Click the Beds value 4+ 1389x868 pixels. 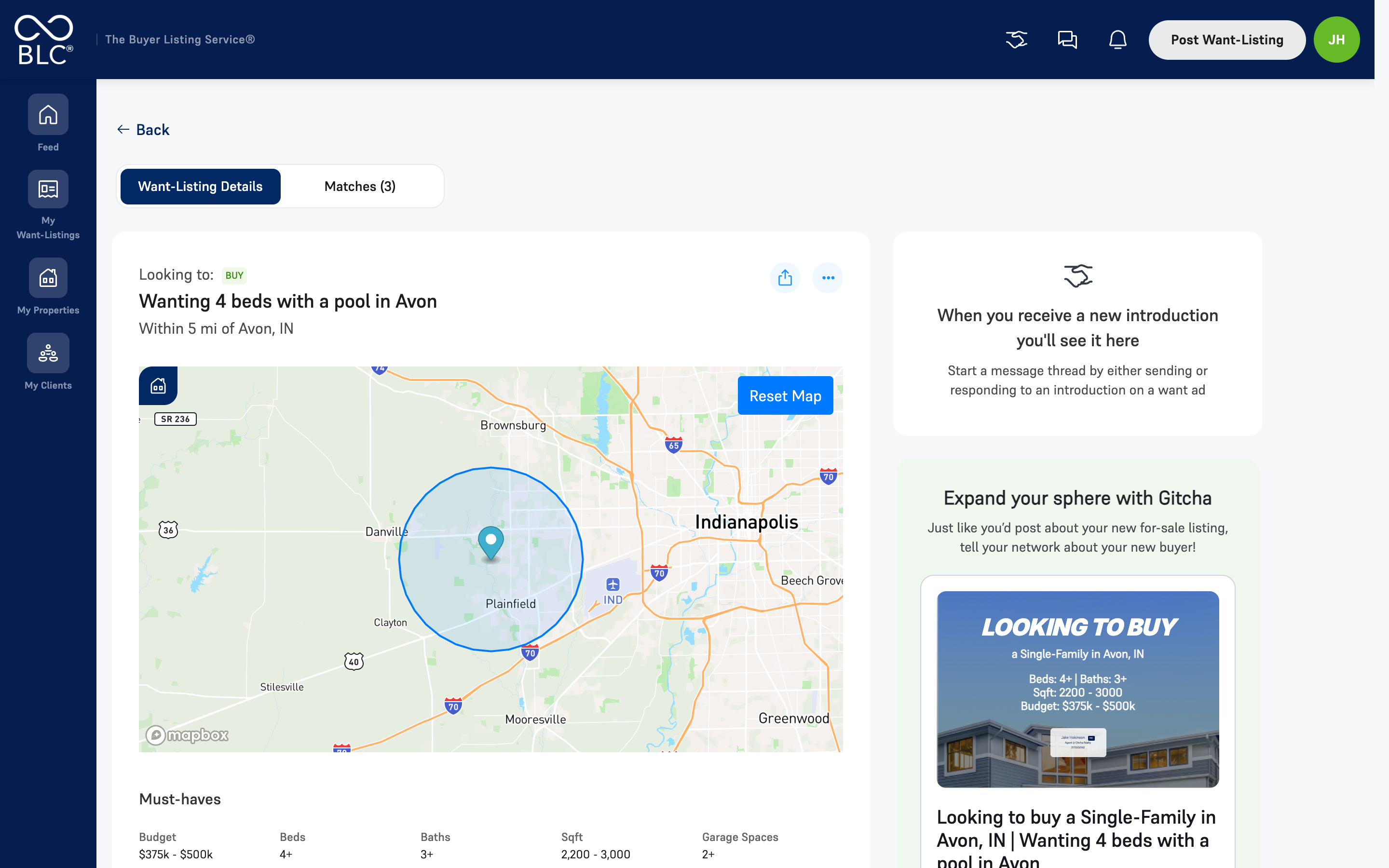tap(286, 854)
